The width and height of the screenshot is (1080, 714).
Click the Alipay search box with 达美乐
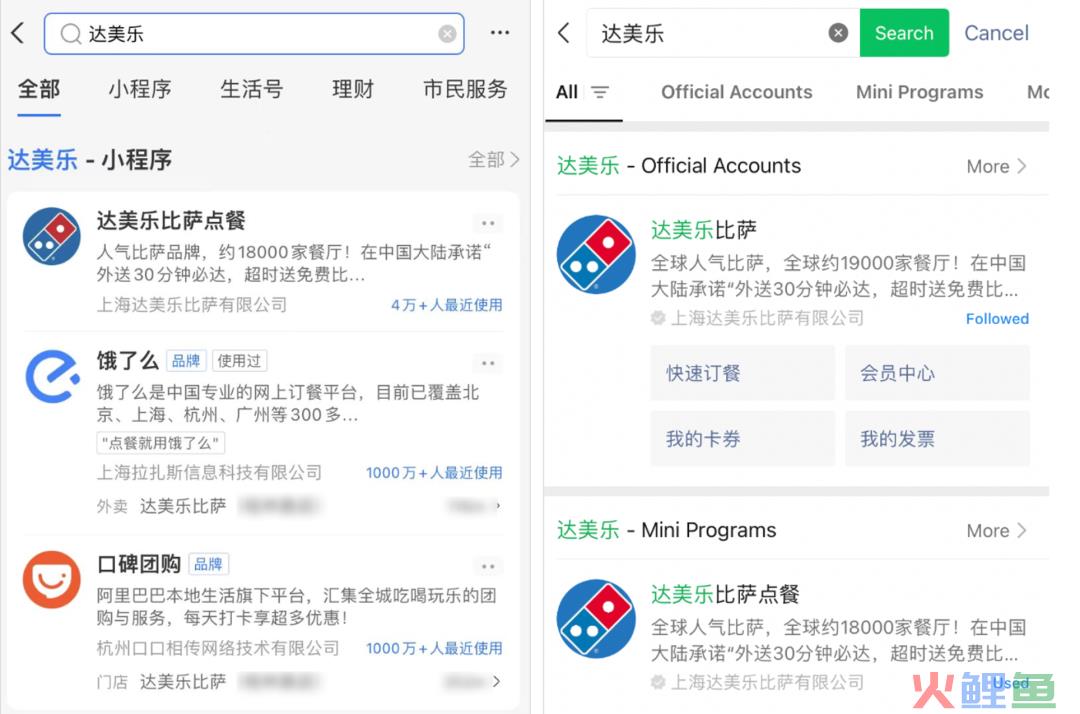click(254, 33)
